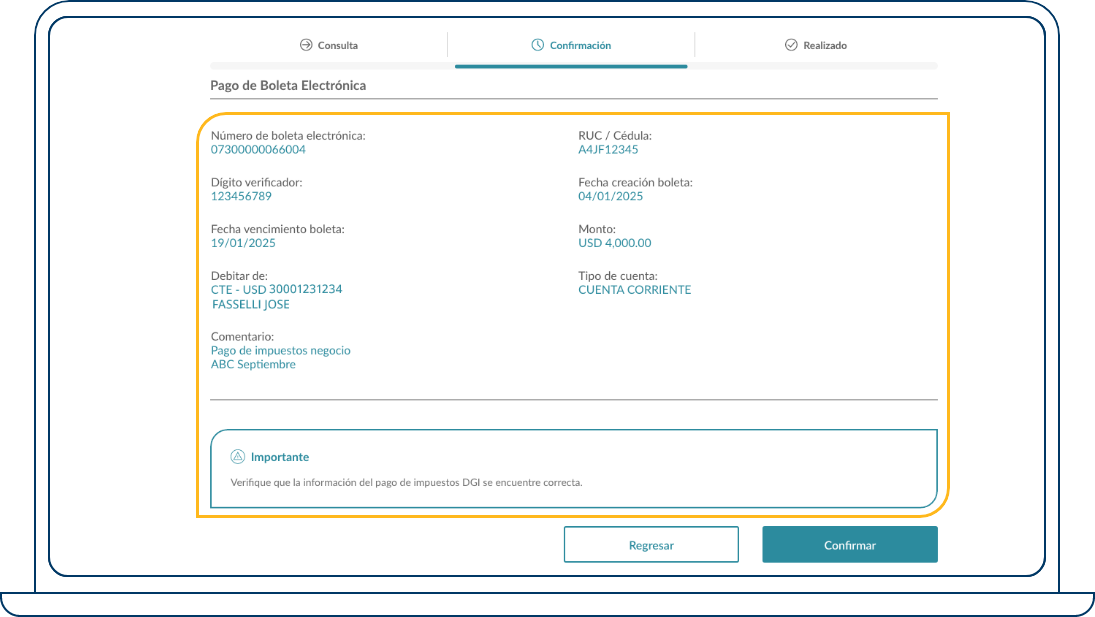Click the due date 19/01/2025
Viewport: 1095px width, 617px height.
click(243, 243)
